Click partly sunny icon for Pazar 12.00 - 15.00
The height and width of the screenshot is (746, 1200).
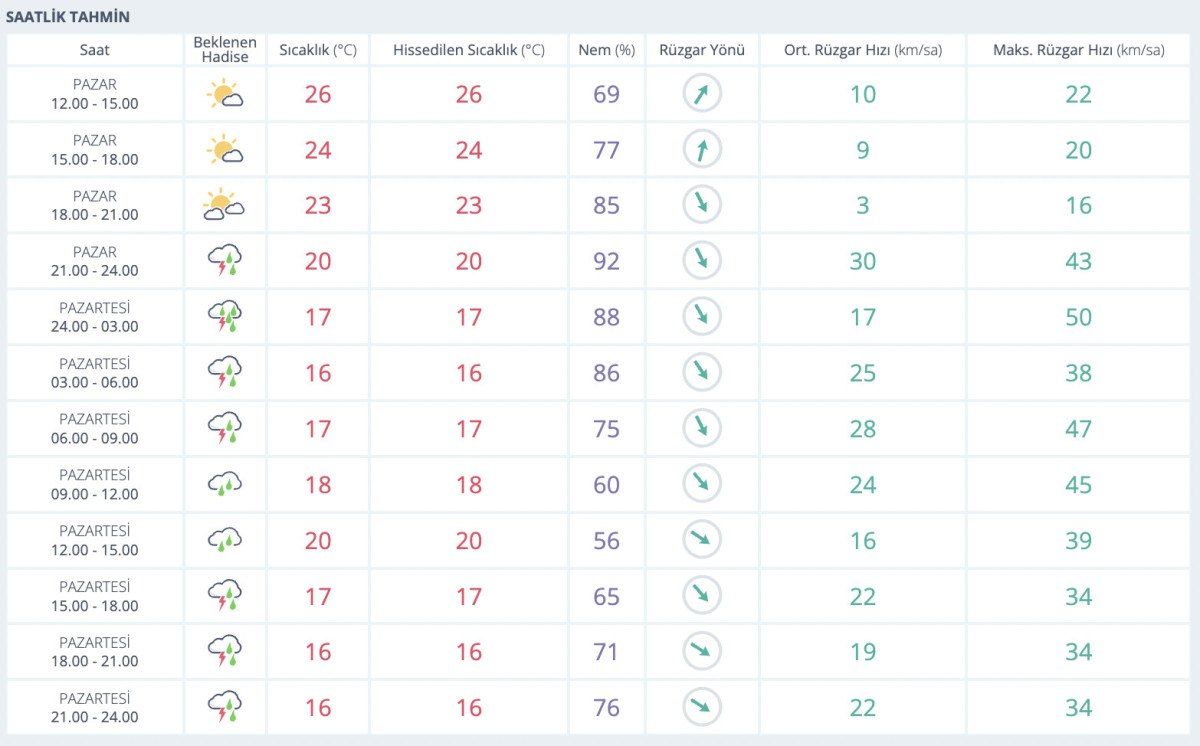pyautogui.click(x=225, y=95)
